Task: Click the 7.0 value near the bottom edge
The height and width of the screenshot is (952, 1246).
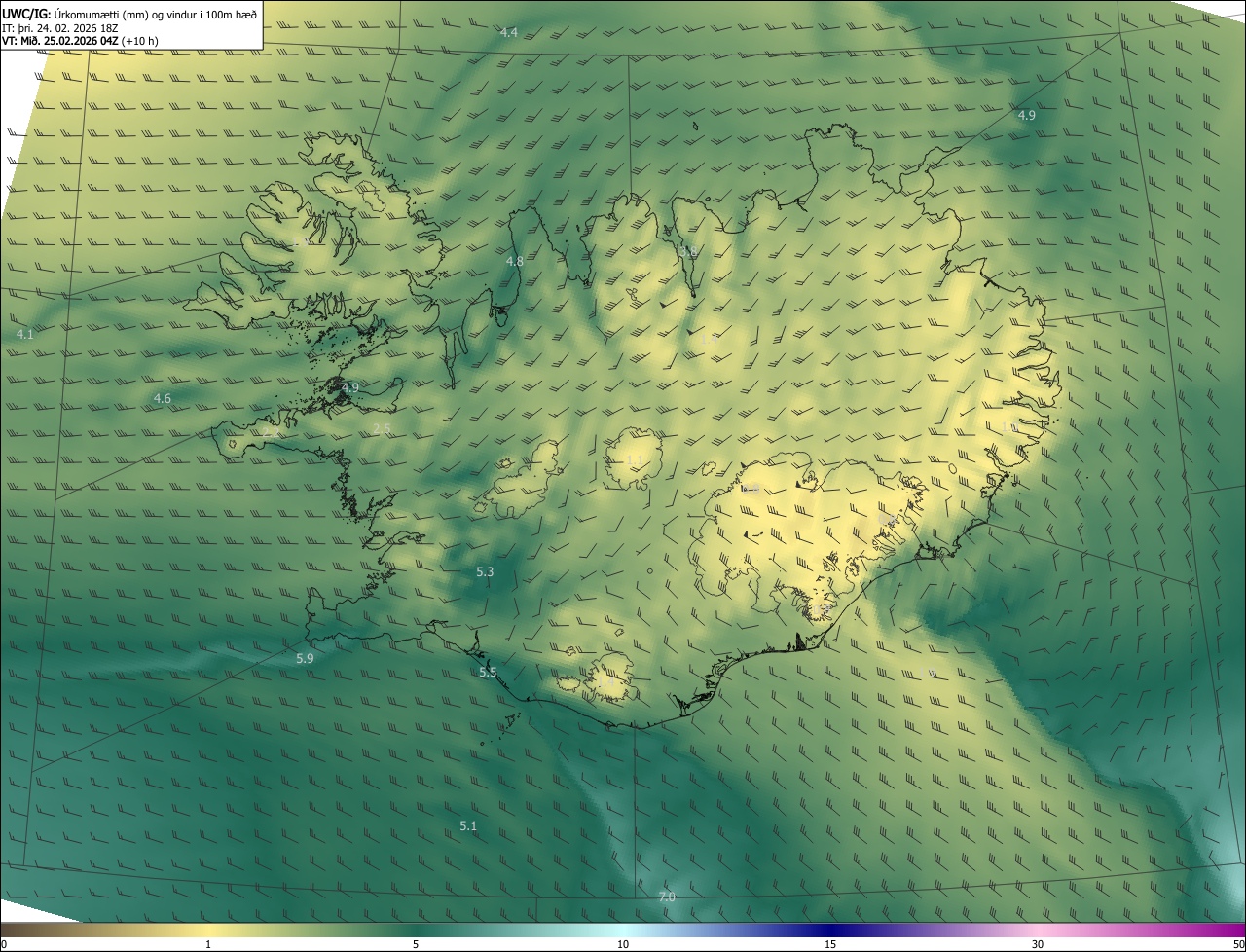Action: coord(667,897)
